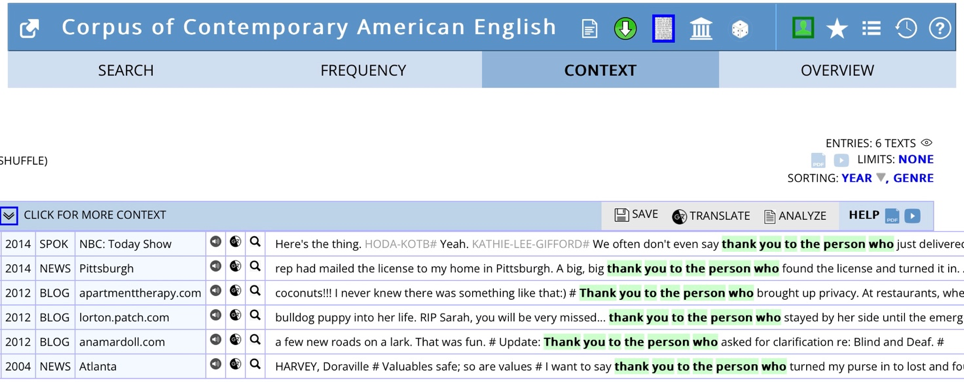Click the HELP label in toolbar
The width and height of the screenshot is (964, 382).
pyautogui.click(x=864, y=215)
